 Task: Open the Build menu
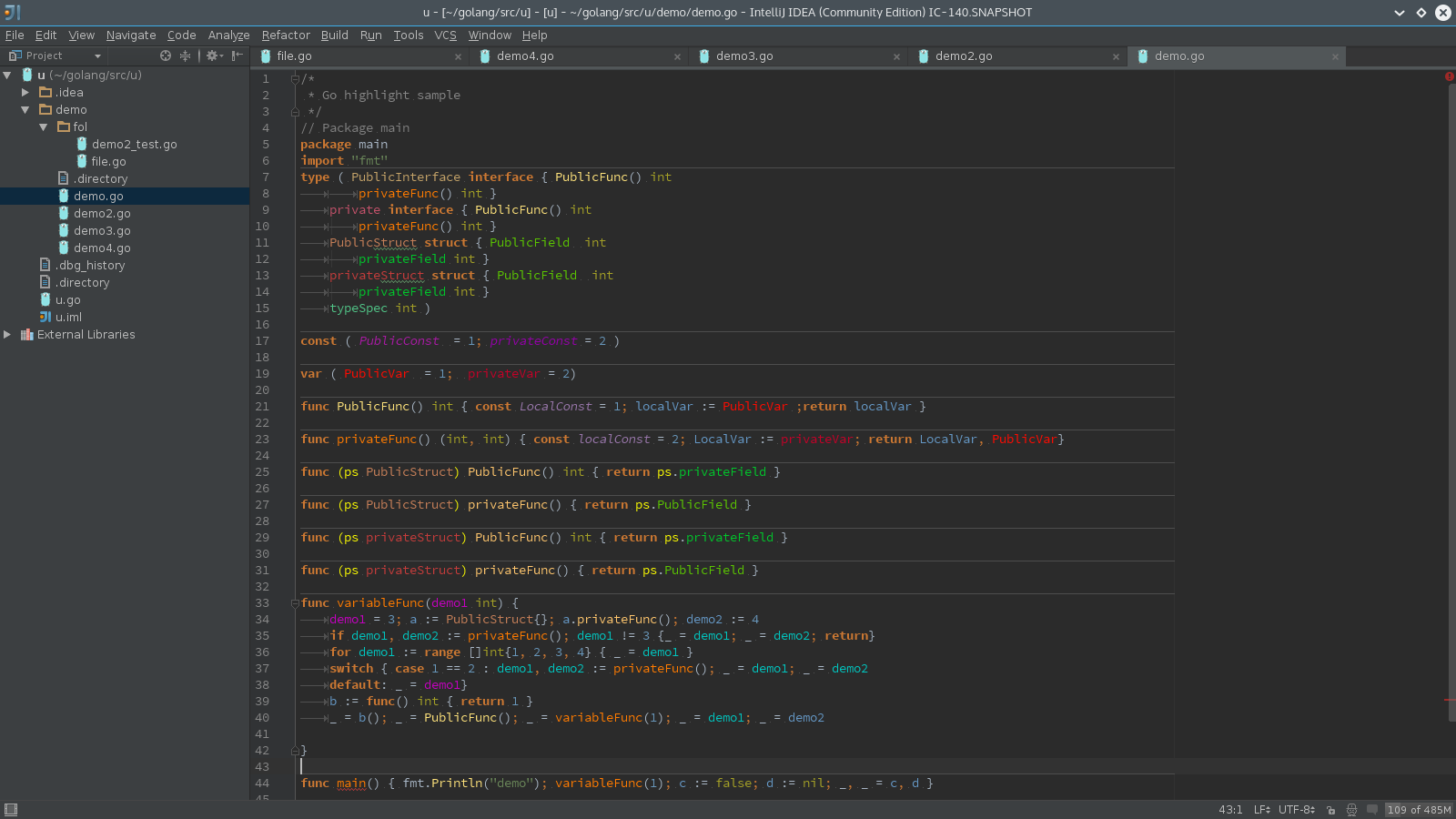[335, 35]
